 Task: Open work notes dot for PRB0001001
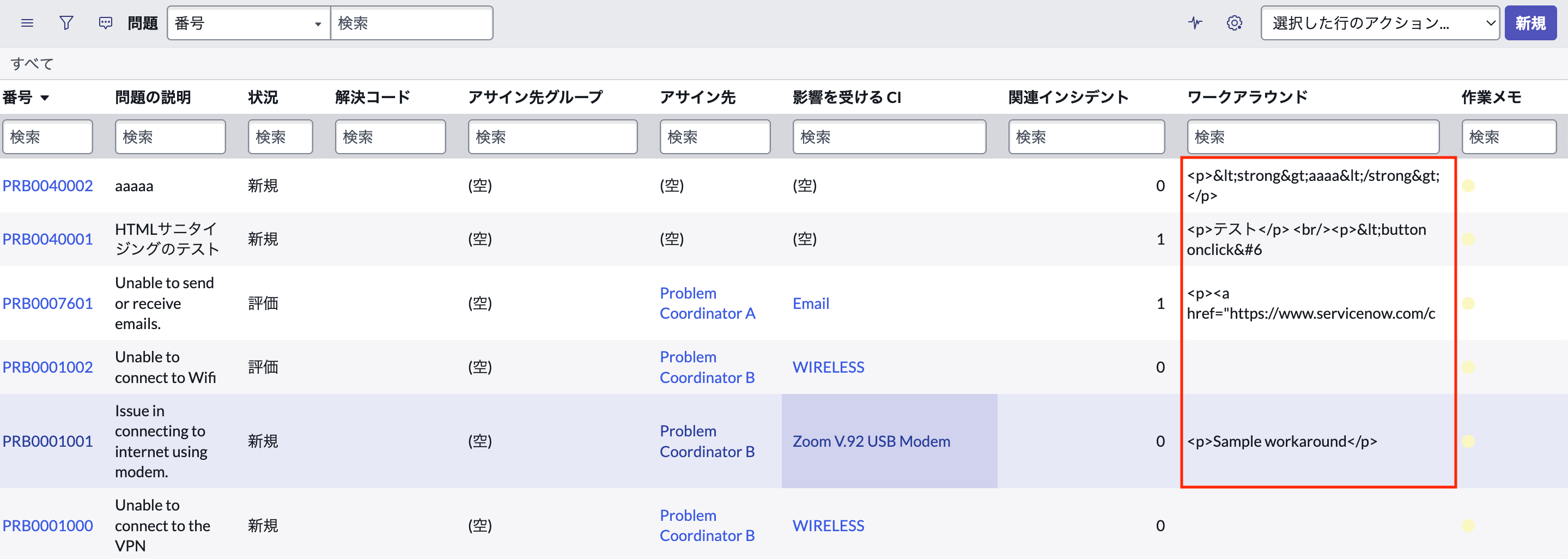pos(1469,441)
